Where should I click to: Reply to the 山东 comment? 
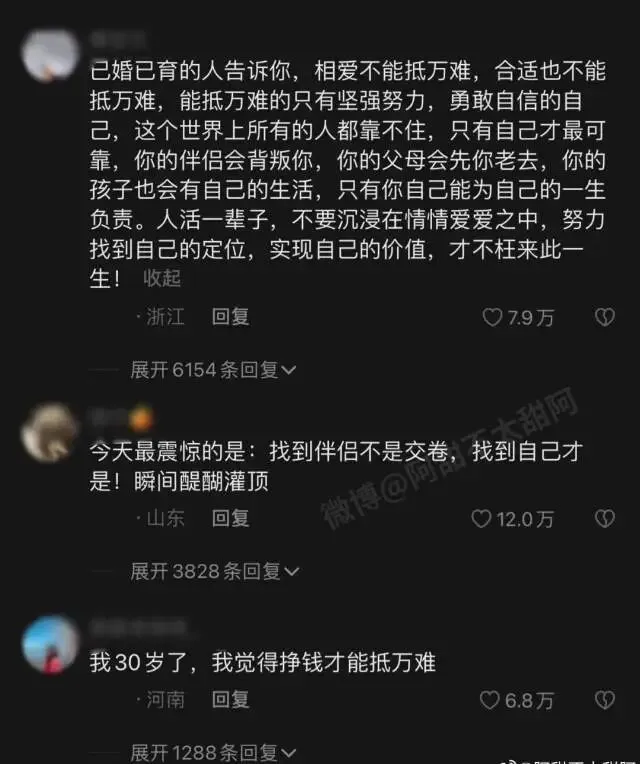click(x=230, y=518)
